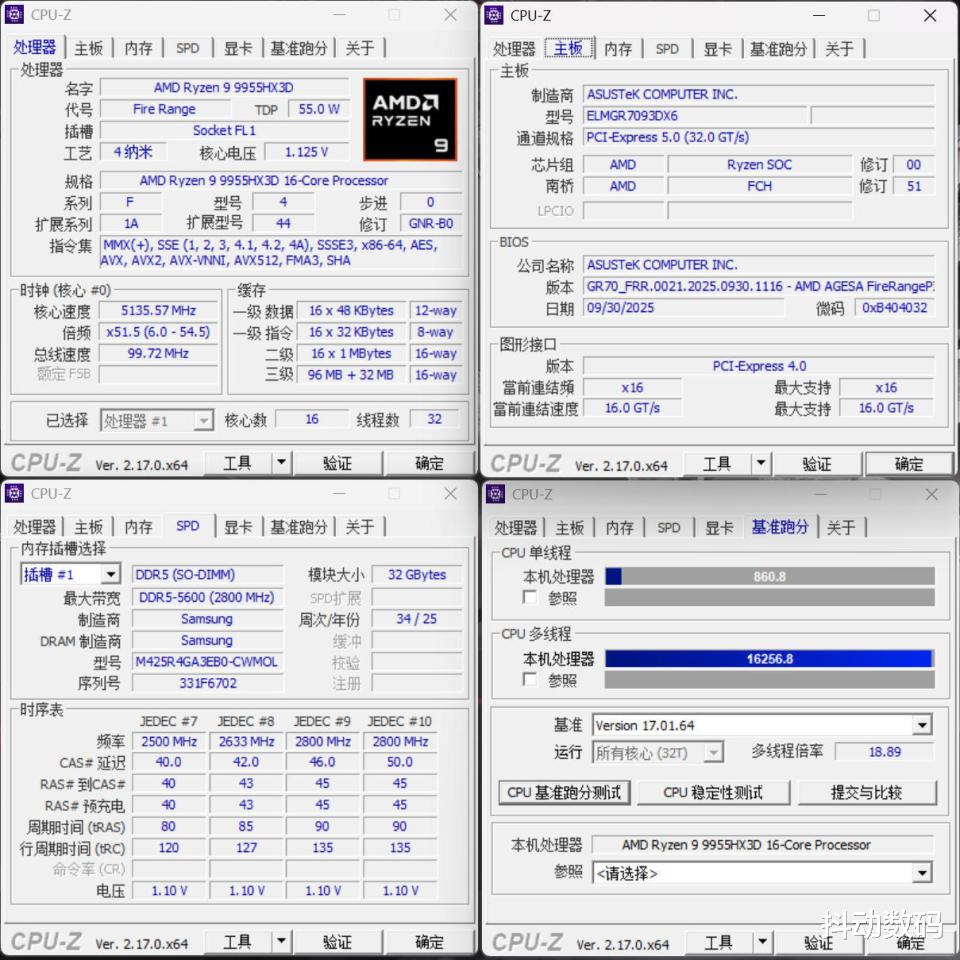Click 代号 value Fire Range
Viewport: 960px width, 960px height.
165,109
